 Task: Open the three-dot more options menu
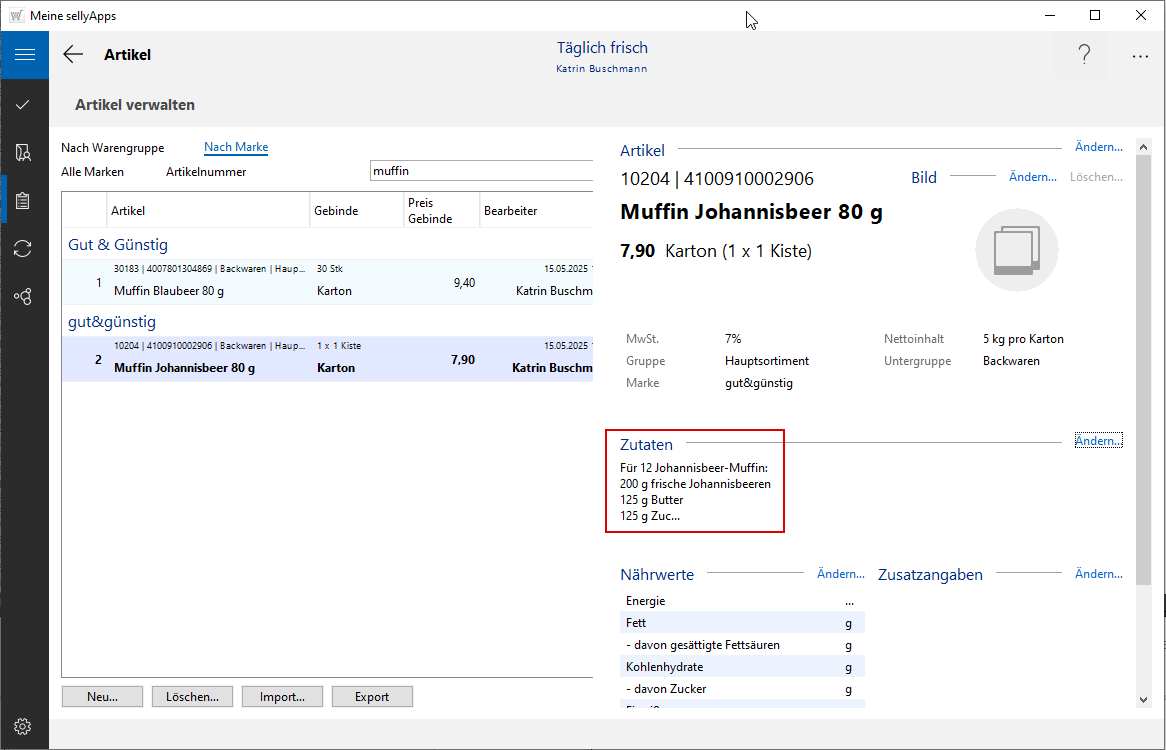tap(1140, 56)
